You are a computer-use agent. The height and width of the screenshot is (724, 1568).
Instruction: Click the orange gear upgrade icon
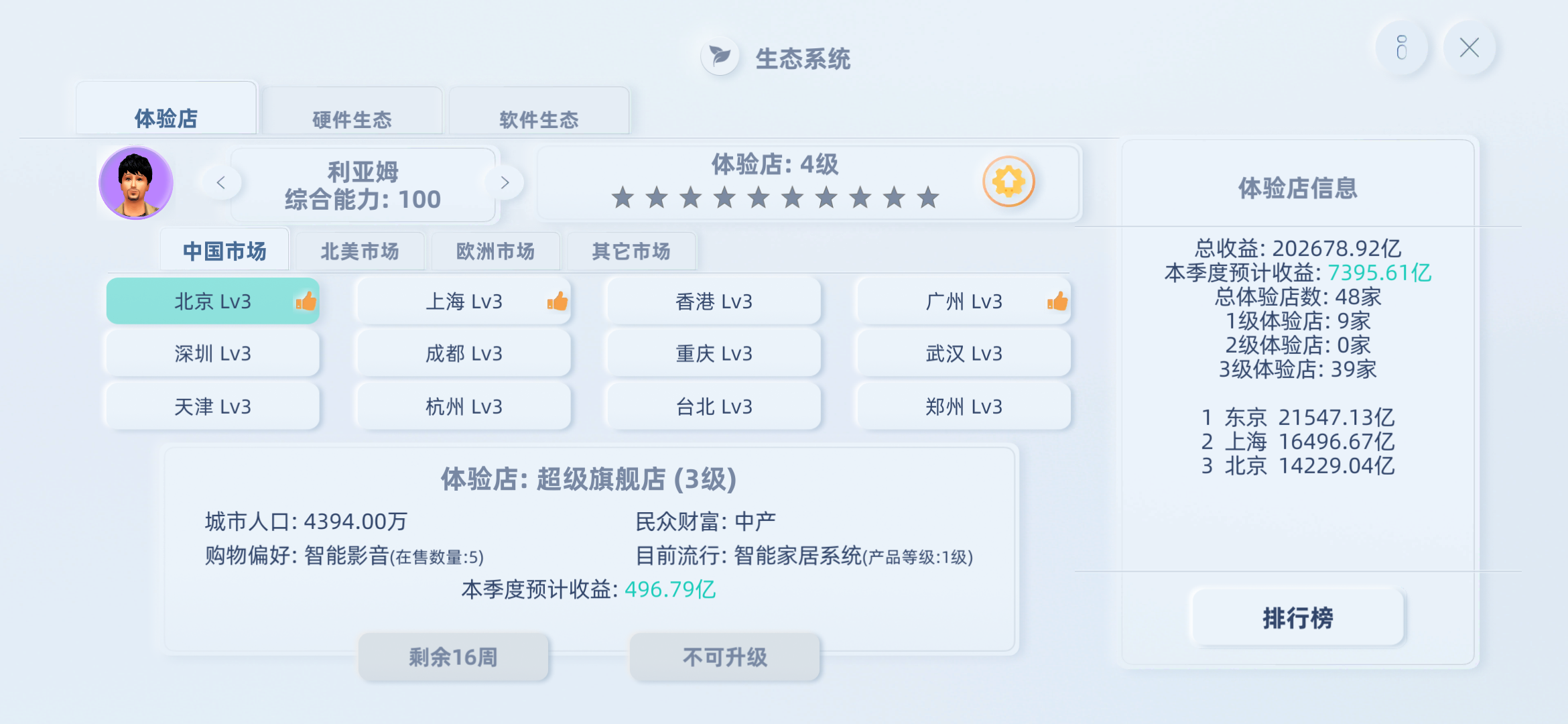[1008, 182]
